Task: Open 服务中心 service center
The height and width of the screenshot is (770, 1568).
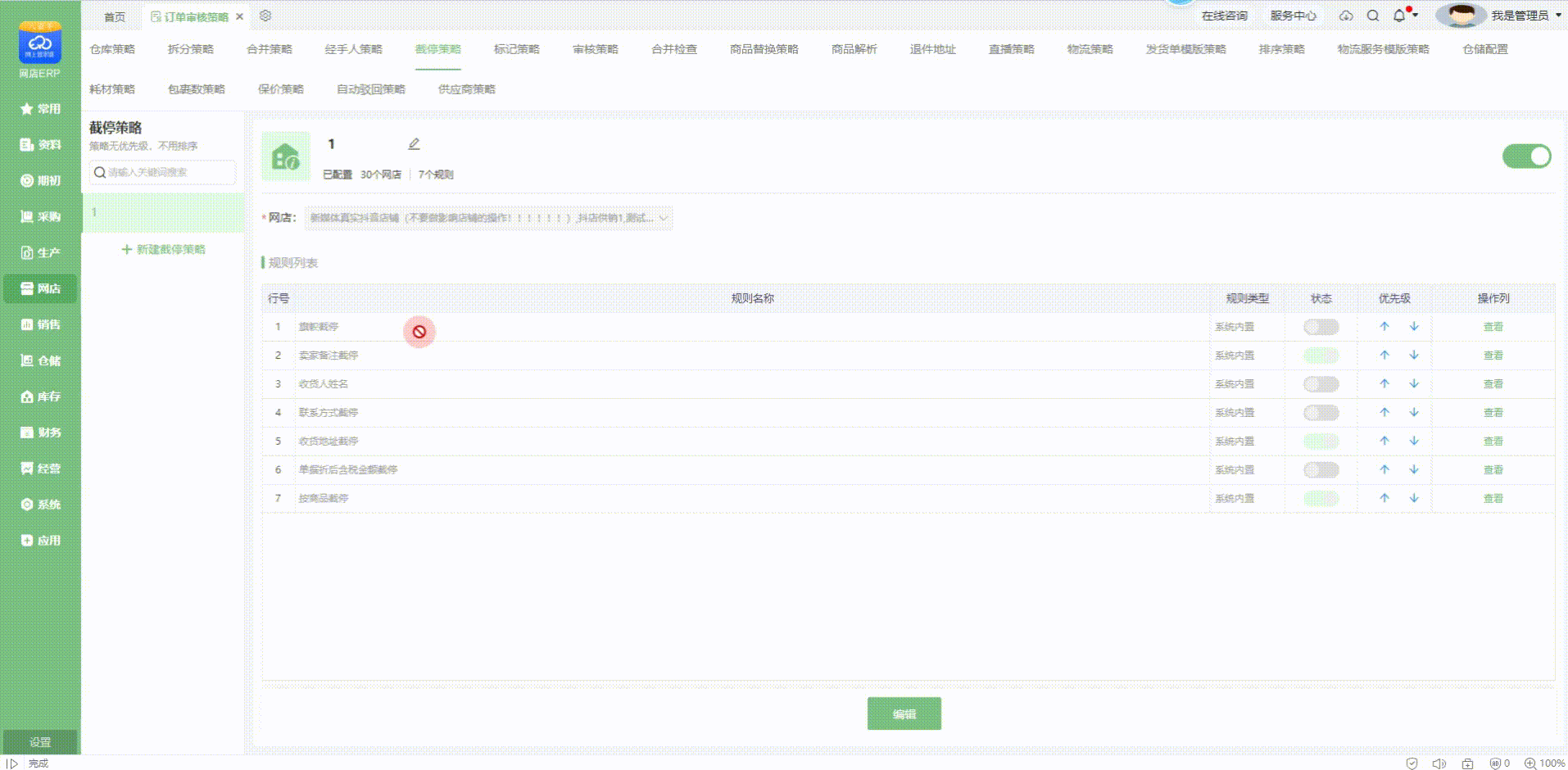Action: 1294,16
